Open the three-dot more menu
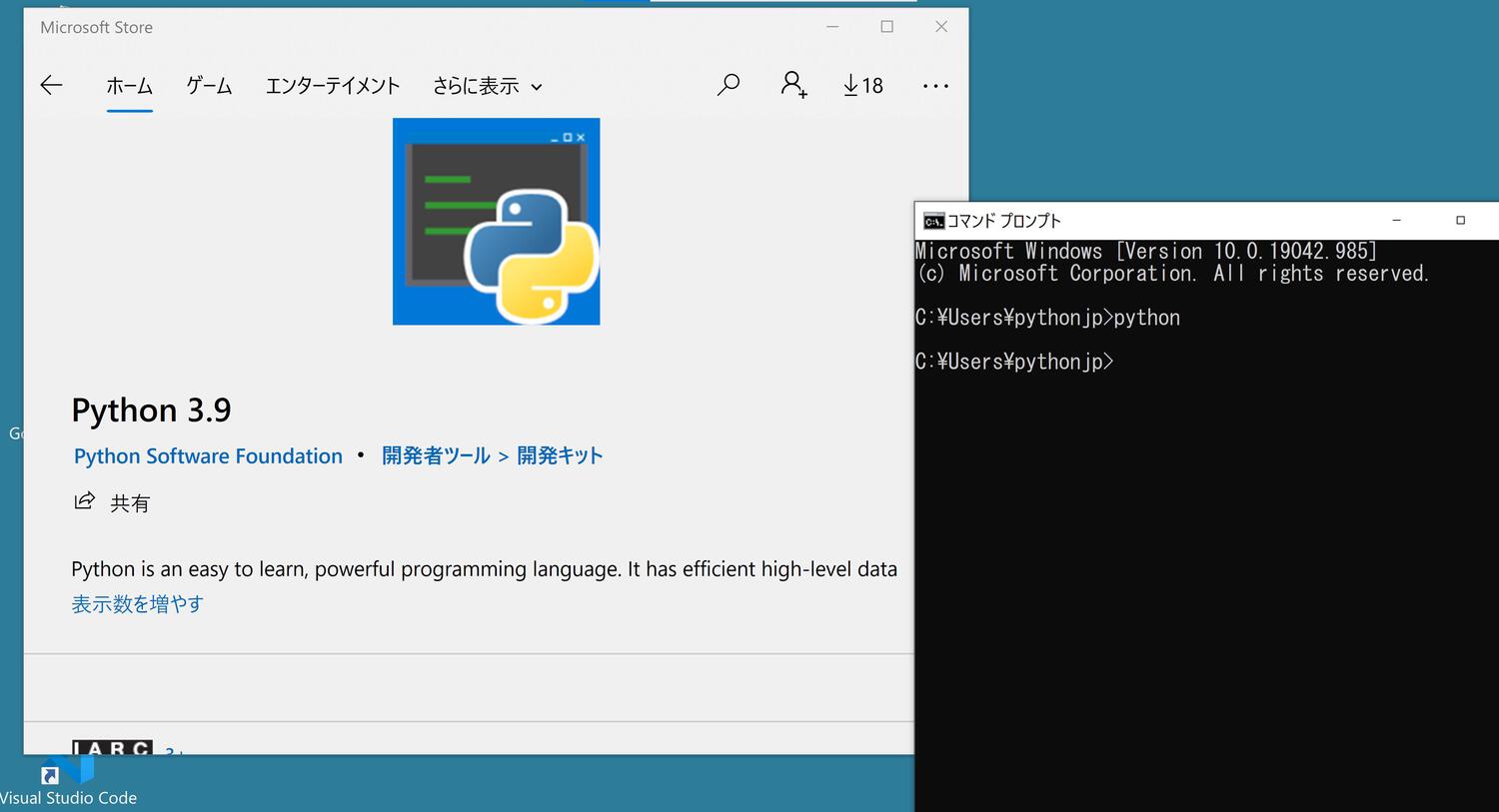 pyautogui.click(x=935, y=86)
